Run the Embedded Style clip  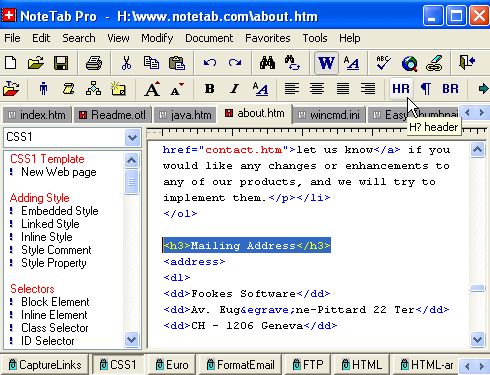tap(60, 211)
